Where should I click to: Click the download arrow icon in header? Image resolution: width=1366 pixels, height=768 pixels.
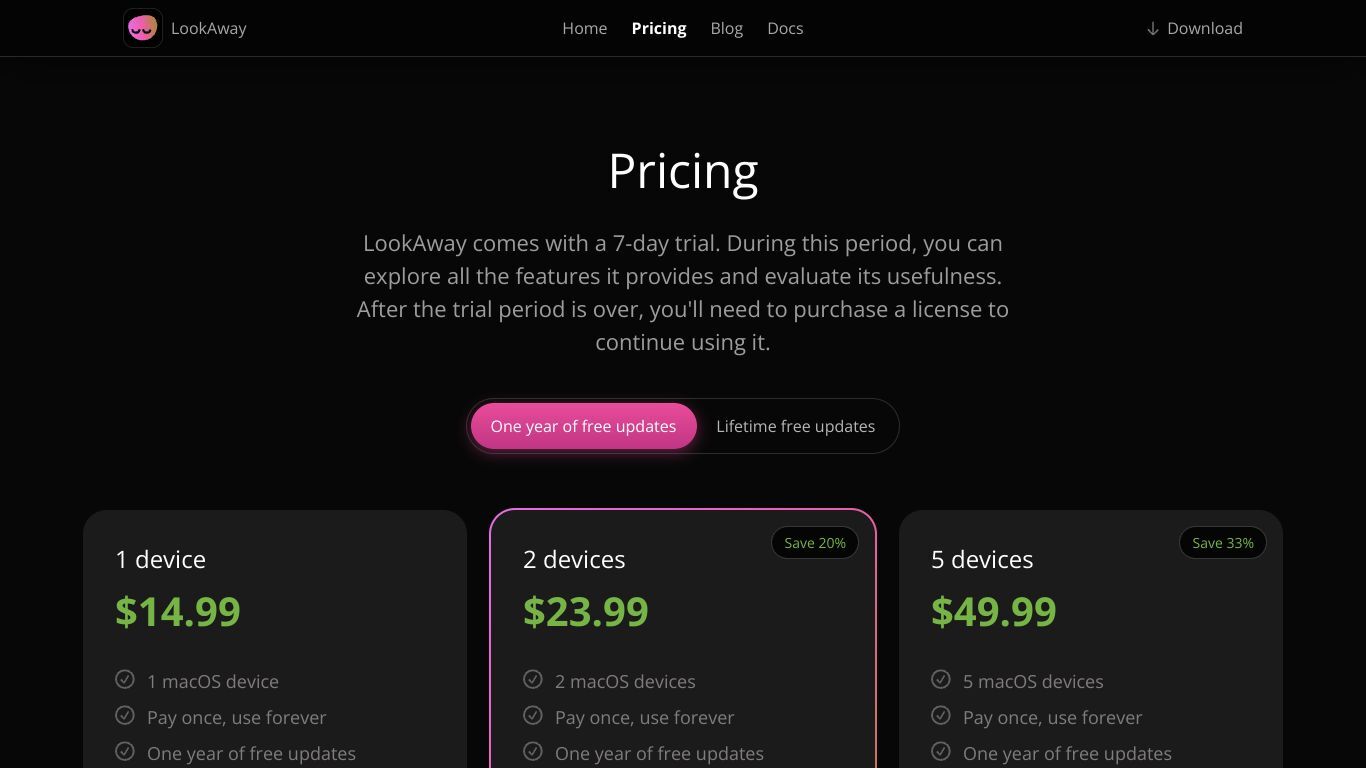click(1152, 29)
